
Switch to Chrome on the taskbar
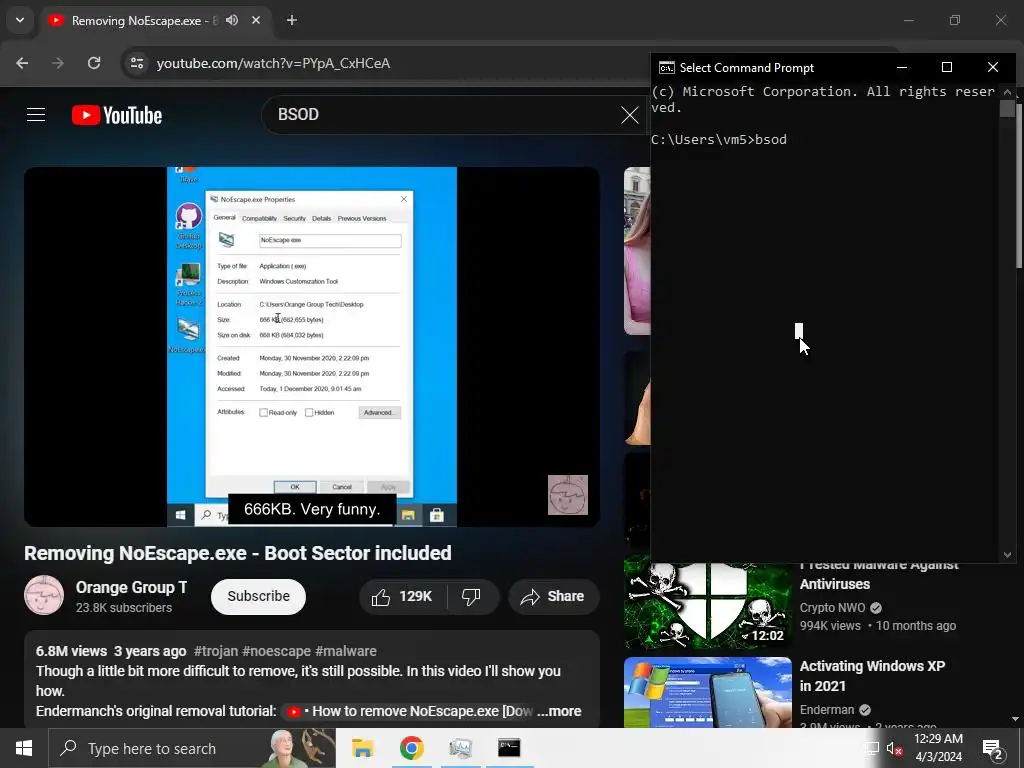click(411, 748)
